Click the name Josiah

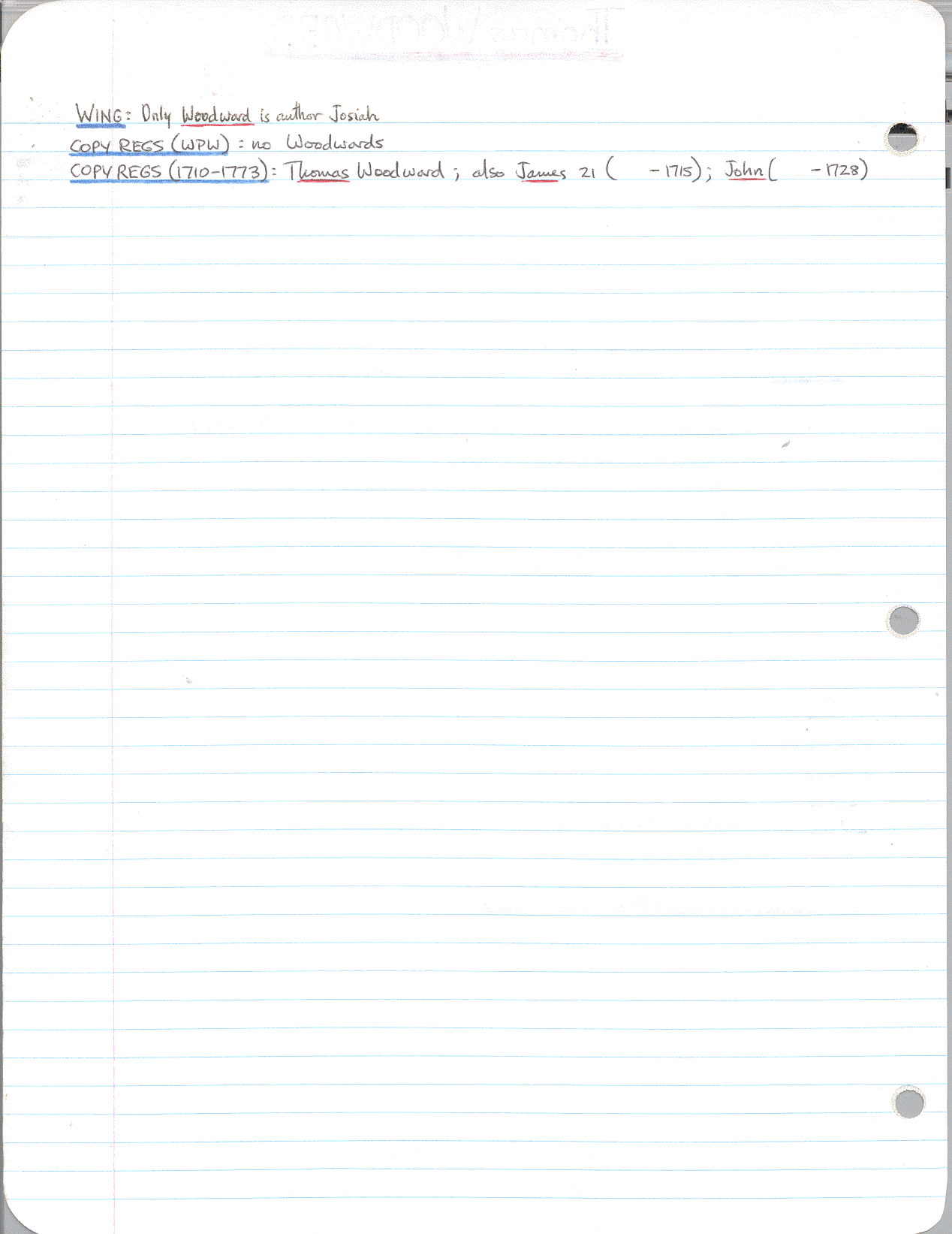(354, 115)
